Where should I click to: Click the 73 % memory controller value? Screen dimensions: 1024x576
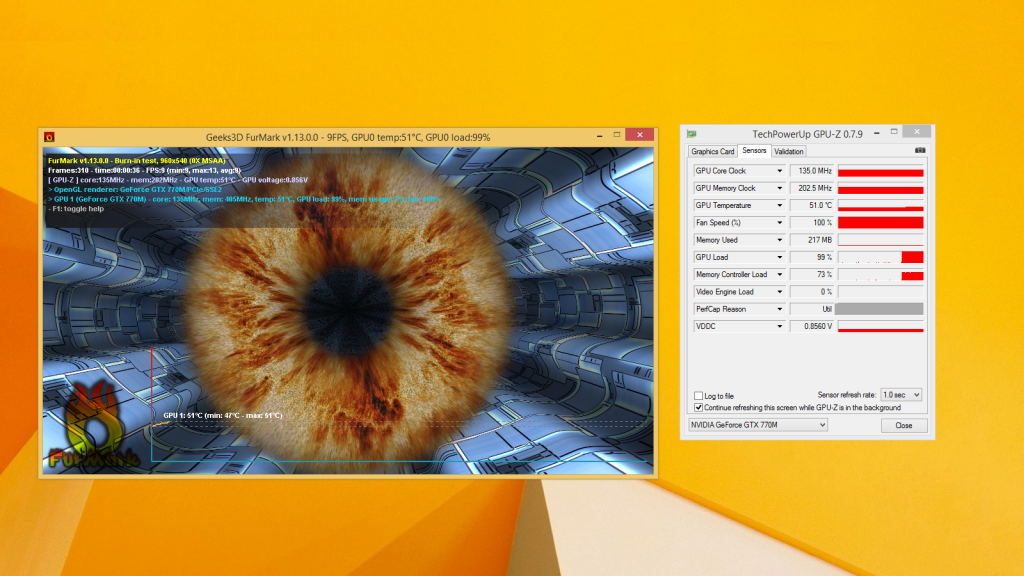tap(812, 275)
